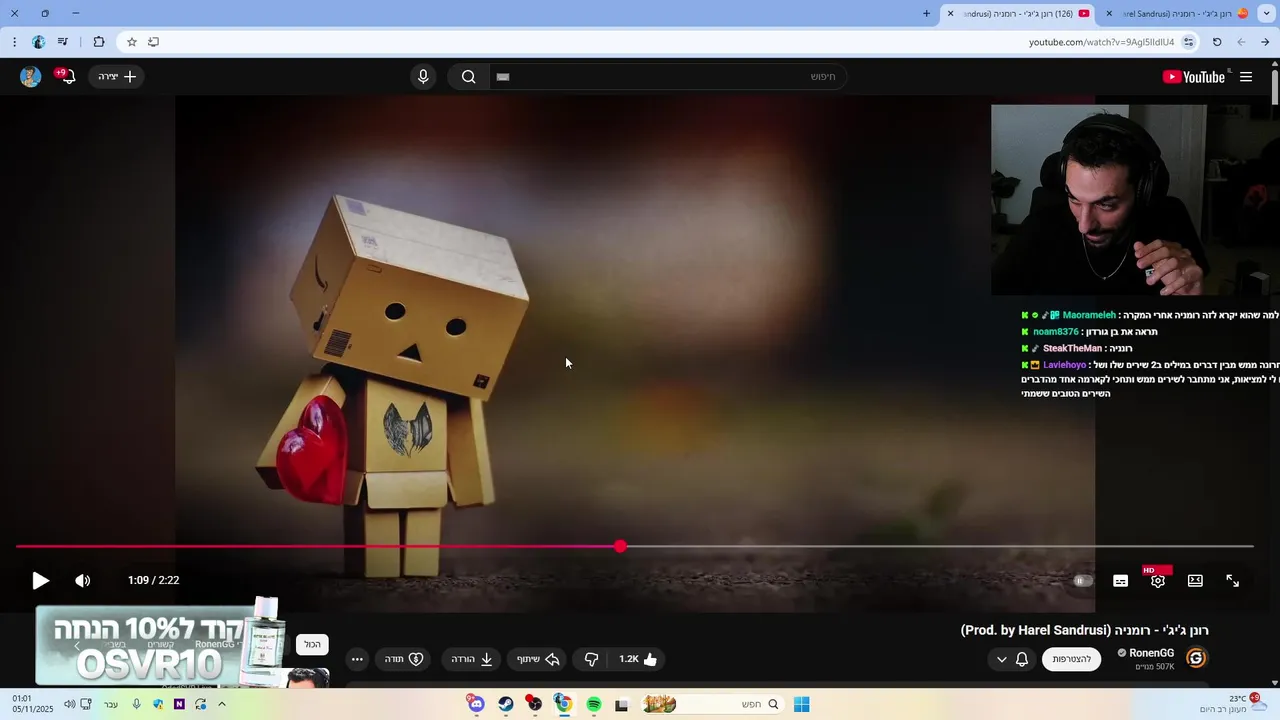
Task: Open Windows Start menu
Action: 801,704
